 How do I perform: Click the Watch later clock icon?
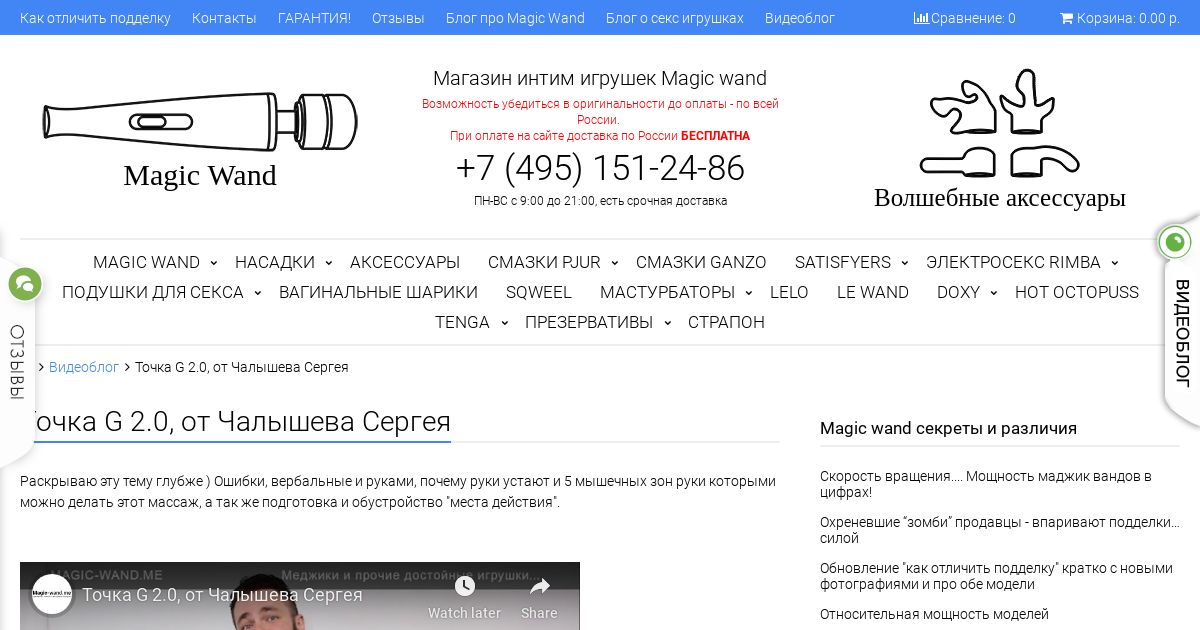click(x=464, y=586)
